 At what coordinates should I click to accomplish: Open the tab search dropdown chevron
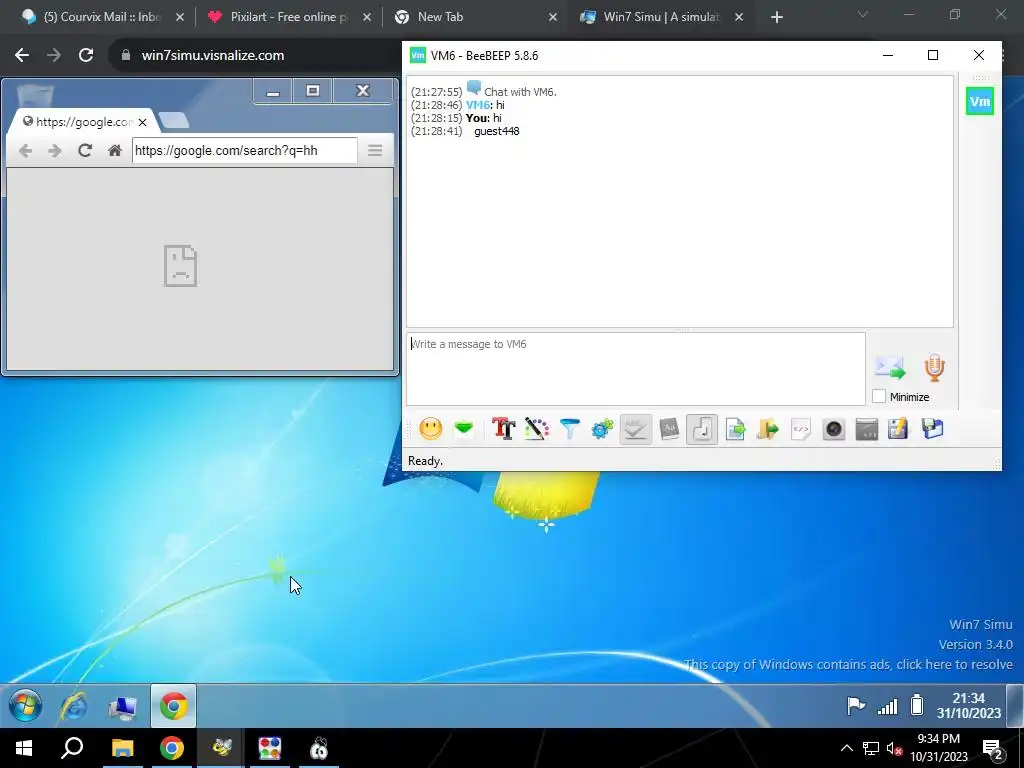coord(863,14)
